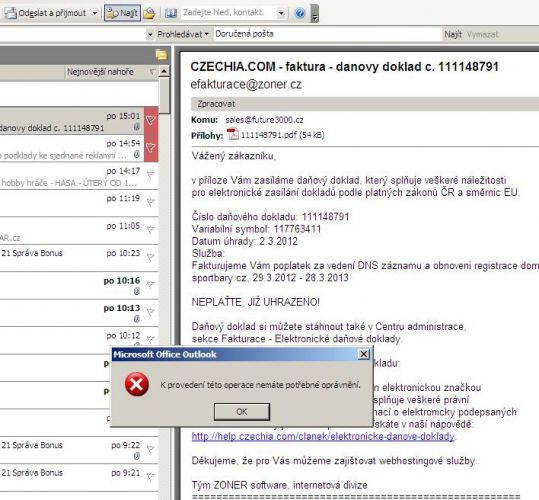Flag the po 14:17 message
The width and height of the screenshot is (539, 500).
[x=151, y=175]
